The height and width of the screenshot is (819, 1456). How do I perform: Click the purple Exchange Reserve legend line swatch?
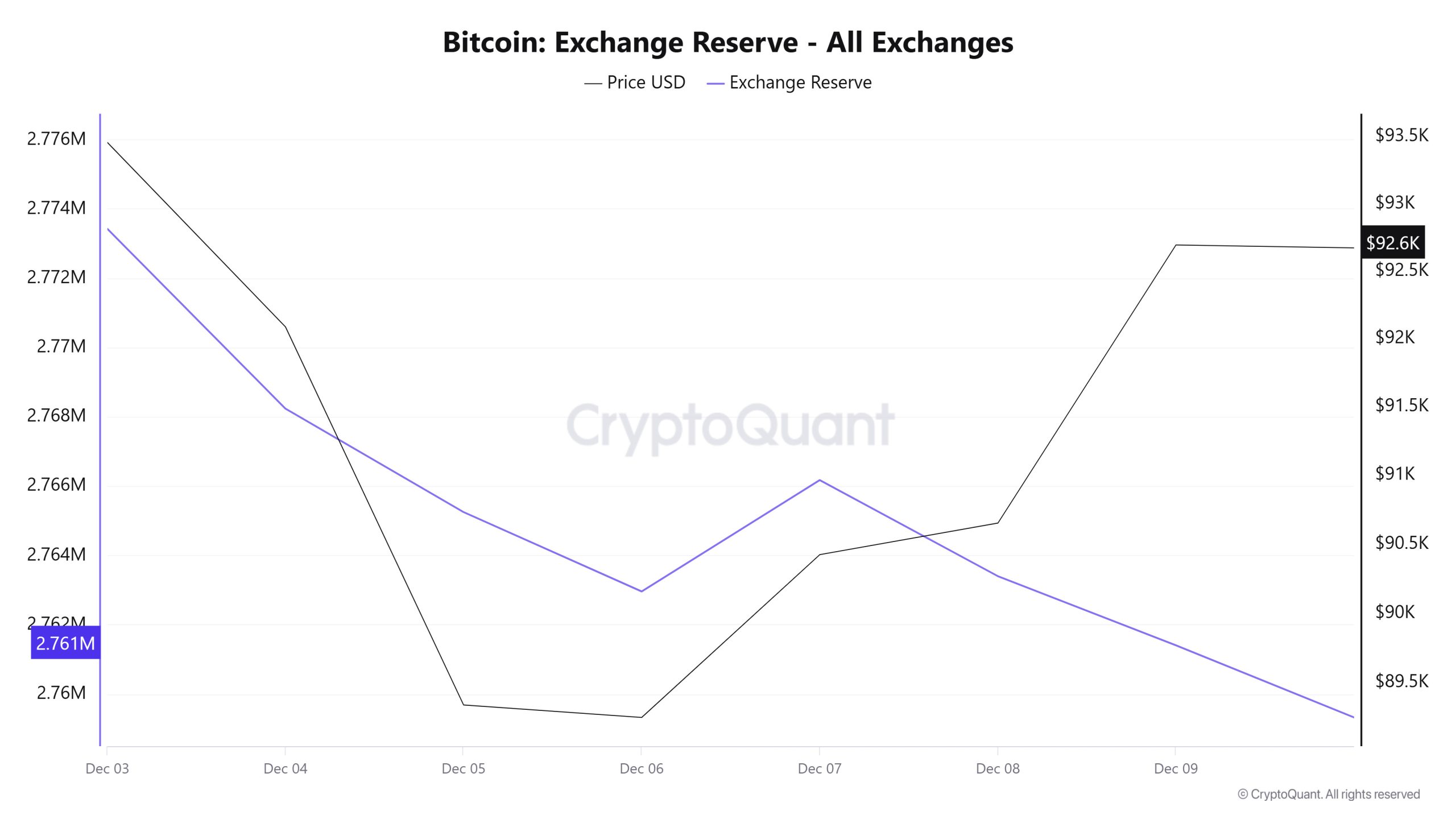[715, 84]
